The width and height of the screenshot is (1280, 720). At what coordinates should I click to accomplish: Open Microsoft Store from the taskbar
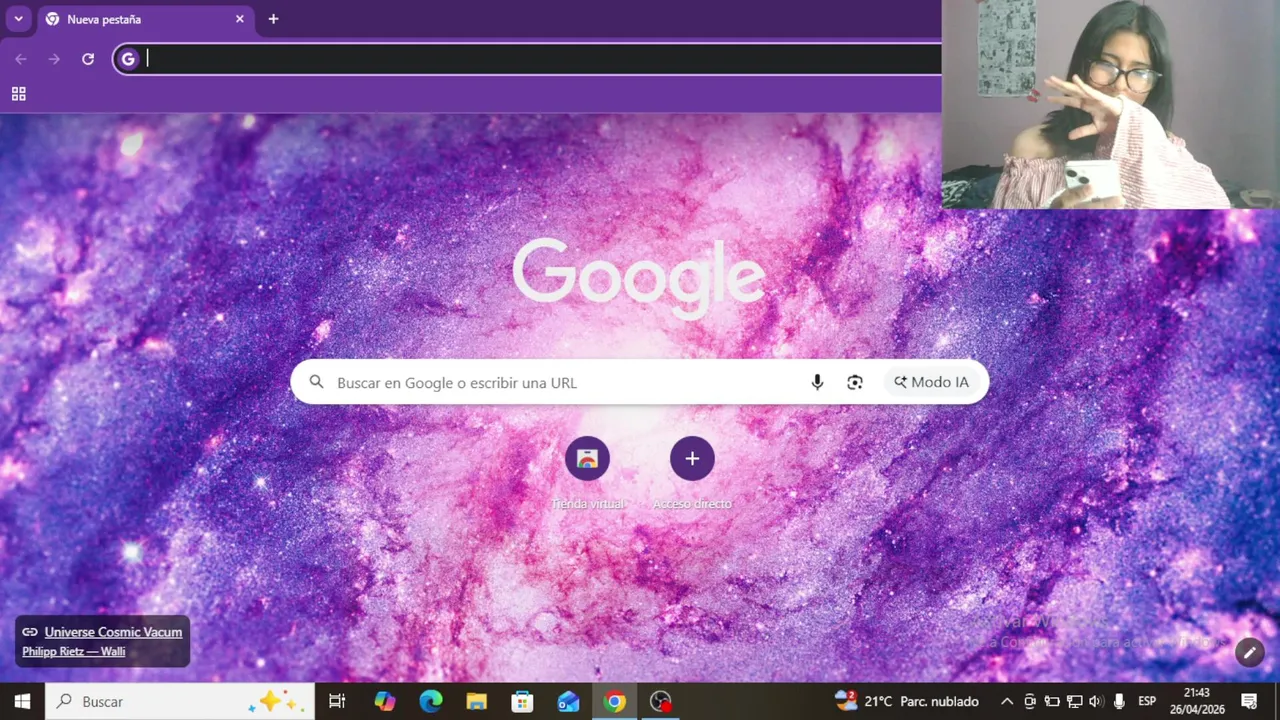(522, 702)
